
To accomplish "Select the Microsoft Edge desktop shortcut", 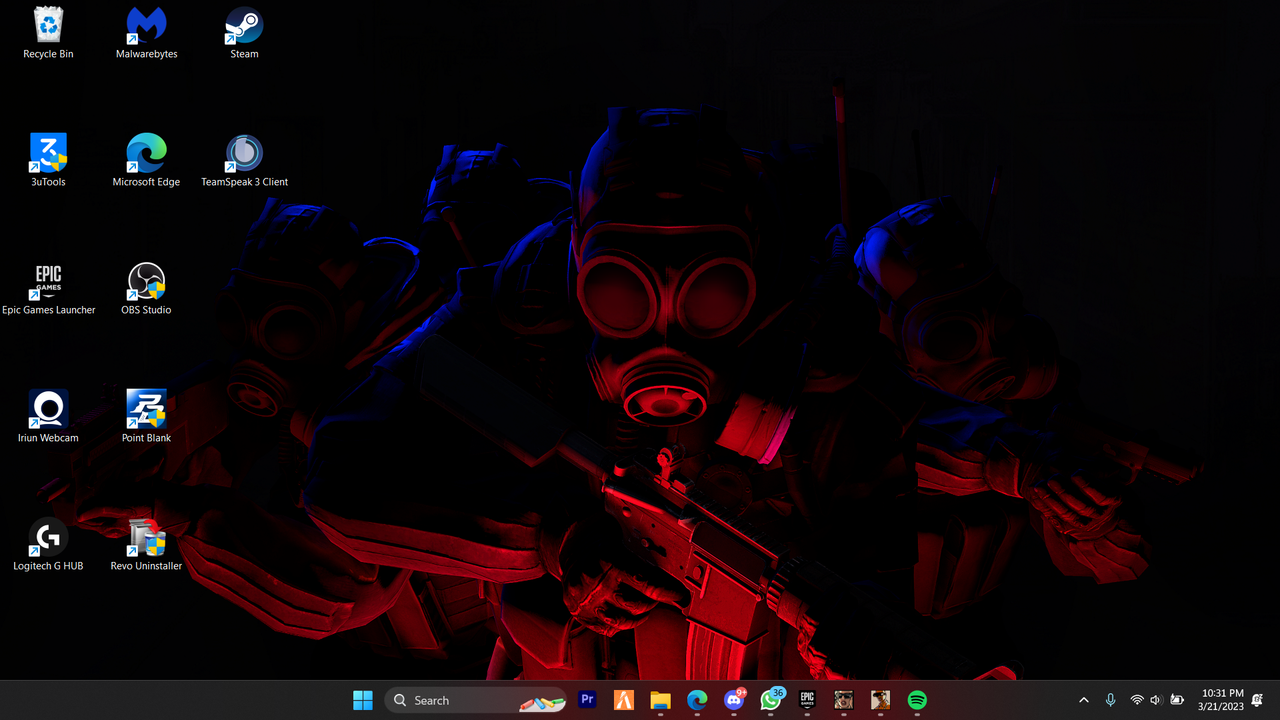I will tap(146, 160).
